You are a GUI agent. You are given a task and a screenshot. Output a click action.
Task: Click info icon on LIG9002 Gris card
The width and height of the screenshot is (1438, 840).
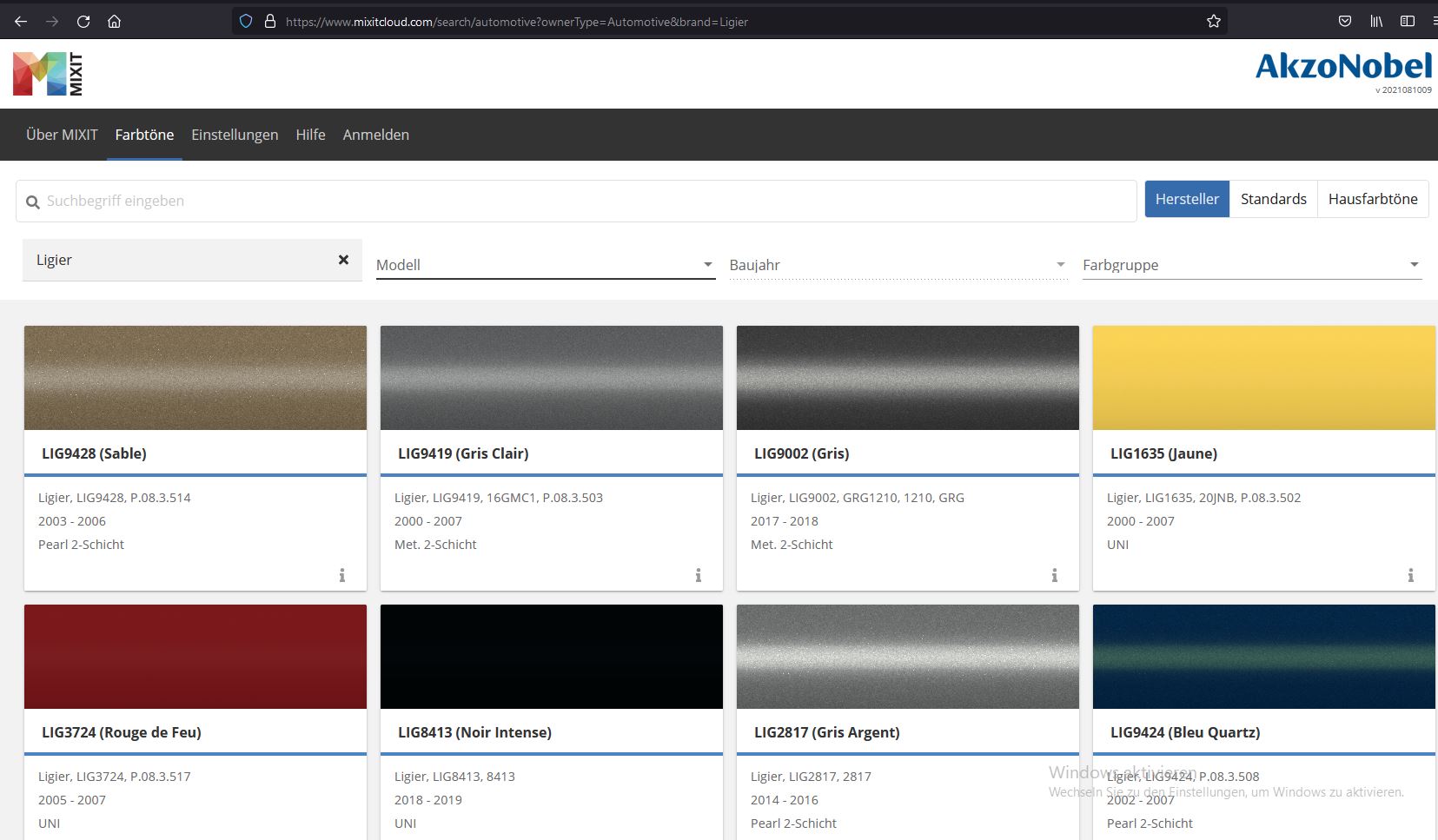pos(1055,575)
